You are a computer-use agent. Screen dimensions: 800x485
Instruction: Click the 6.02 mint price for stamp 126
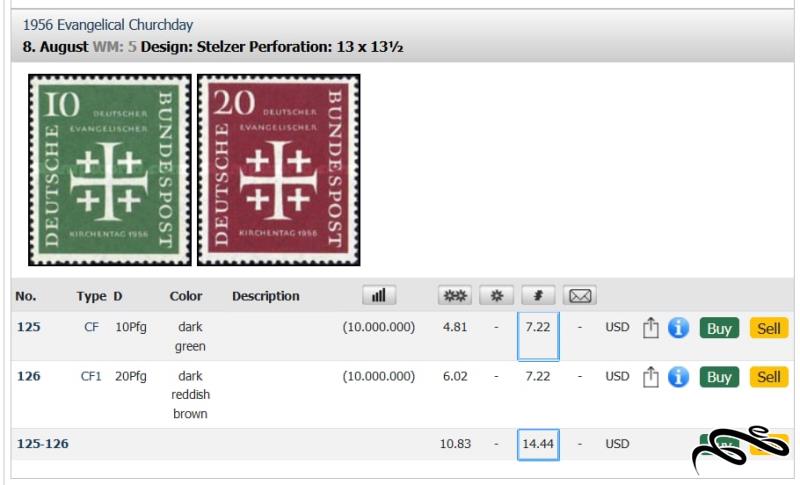click(x=455, y=376)
